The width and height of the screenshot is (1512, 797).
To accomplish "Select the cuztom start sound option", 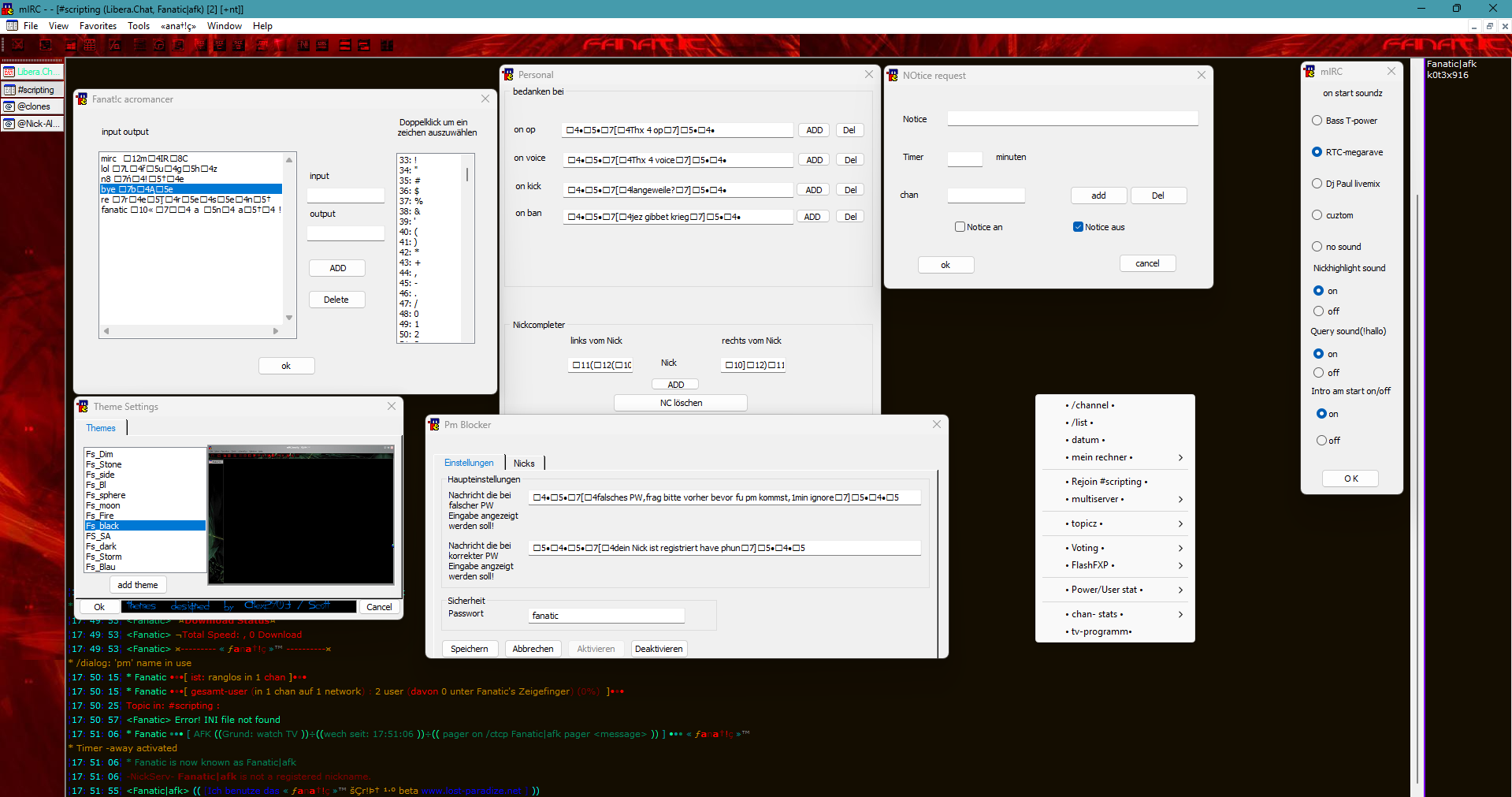I will (x=1317, y=215).
